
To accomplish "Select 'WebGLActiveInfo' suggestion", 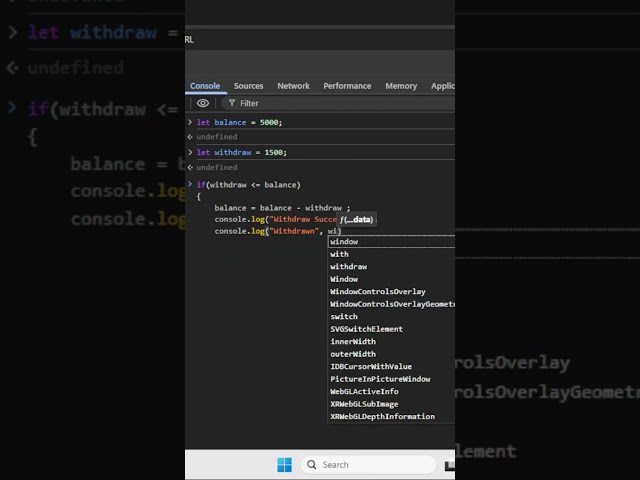I will (x=391, y=391).
